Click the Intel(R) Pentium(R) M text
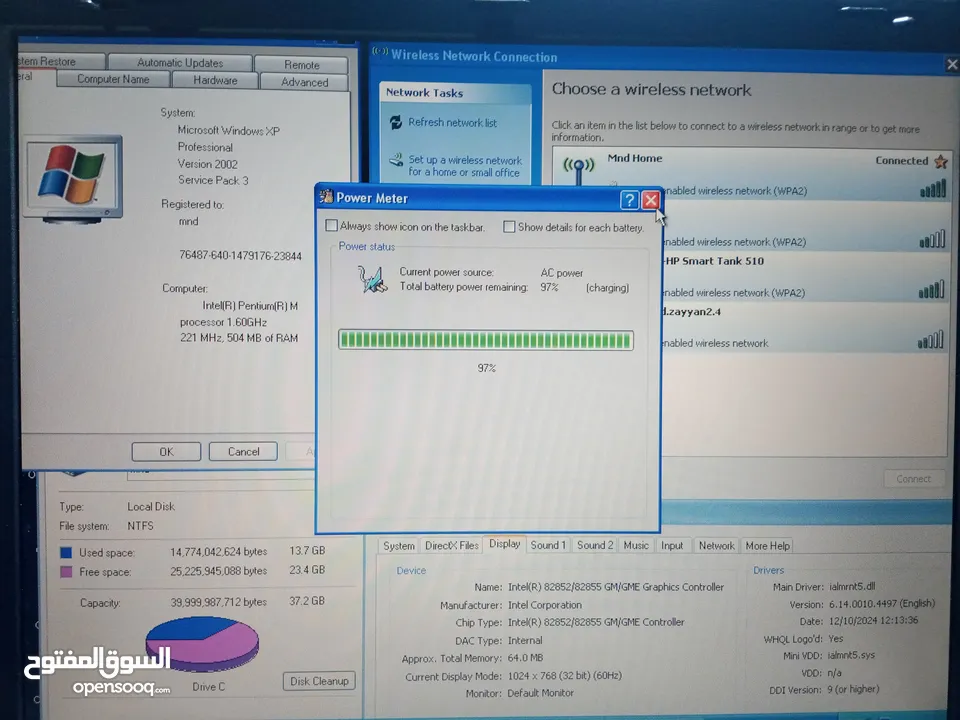The width and height of the screenshot is (960, 720). [x=250, y=306]
